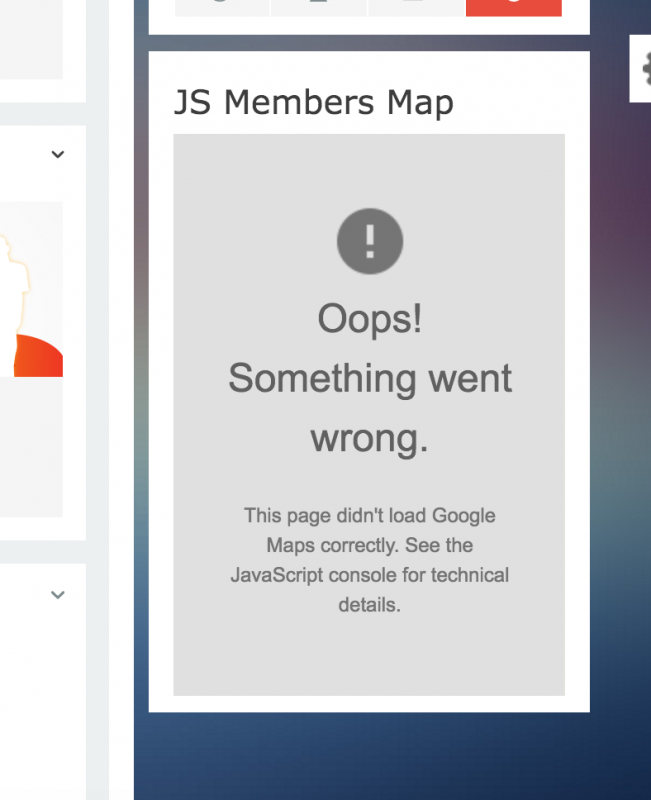Click the JS Members Map widget title

click(x=314, y=103)
